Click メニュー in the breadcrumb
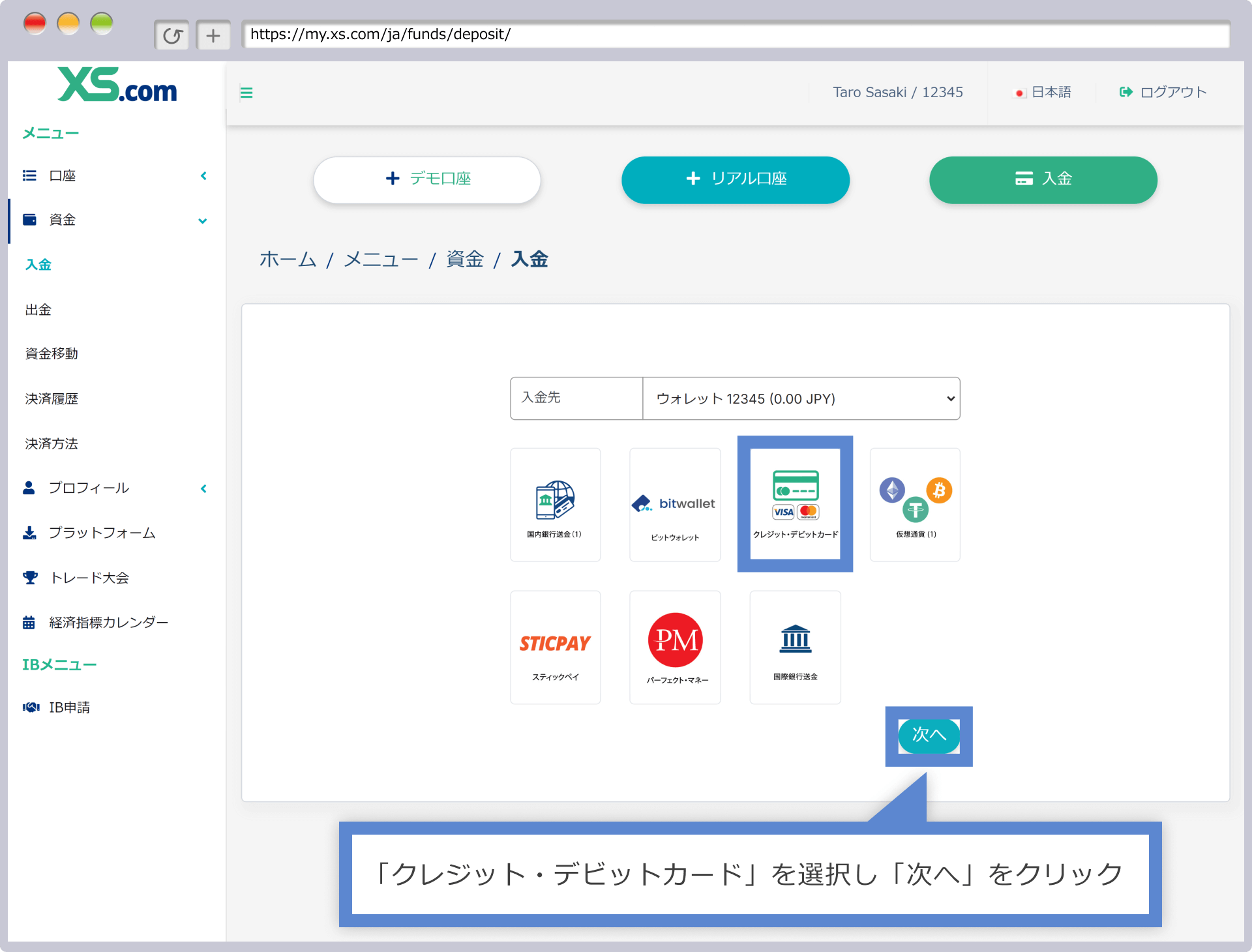 pyautogui.click(x=381, y=260)
